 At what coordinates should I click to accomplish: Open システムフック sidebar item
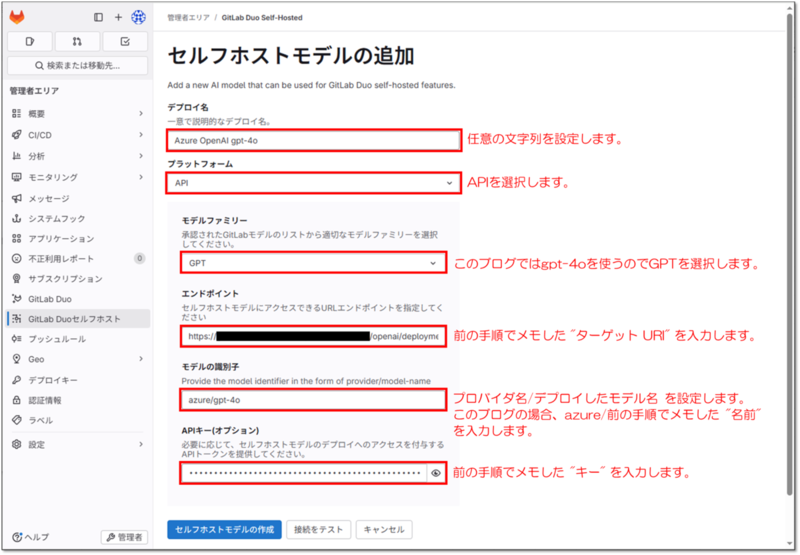click(79, 218)
